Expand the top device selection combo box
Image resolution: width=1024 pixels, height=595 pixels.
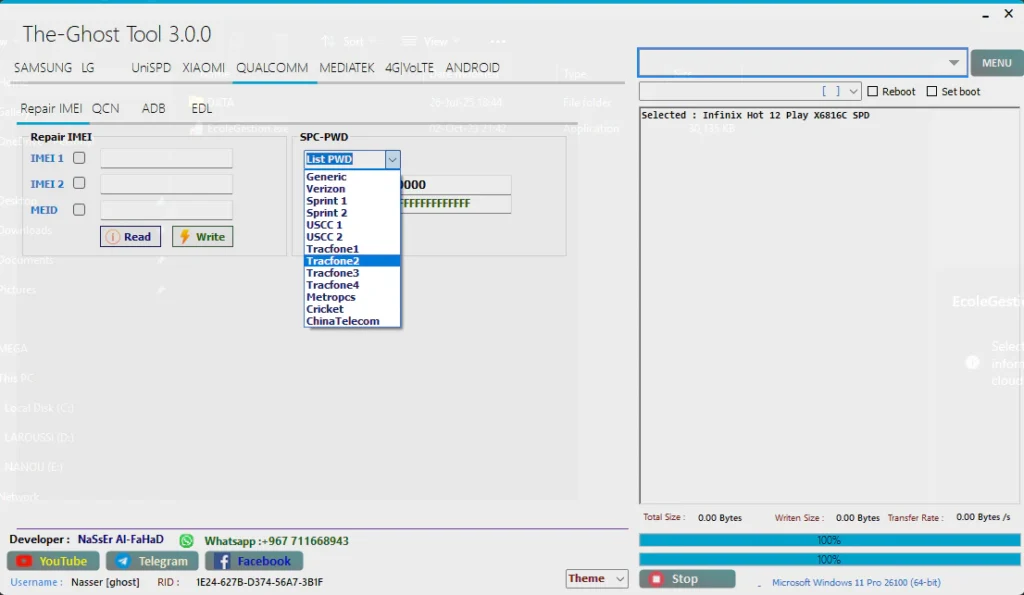pos(953,62)
